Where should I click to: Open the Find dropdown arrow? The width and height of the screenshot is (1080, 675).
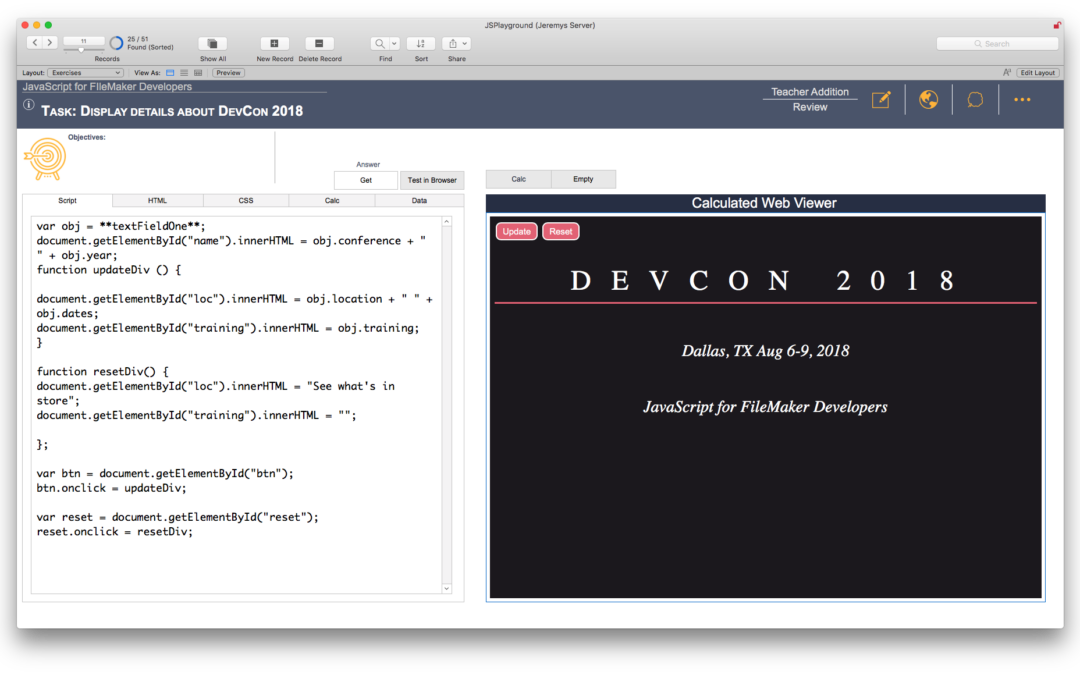coord(394,43)
